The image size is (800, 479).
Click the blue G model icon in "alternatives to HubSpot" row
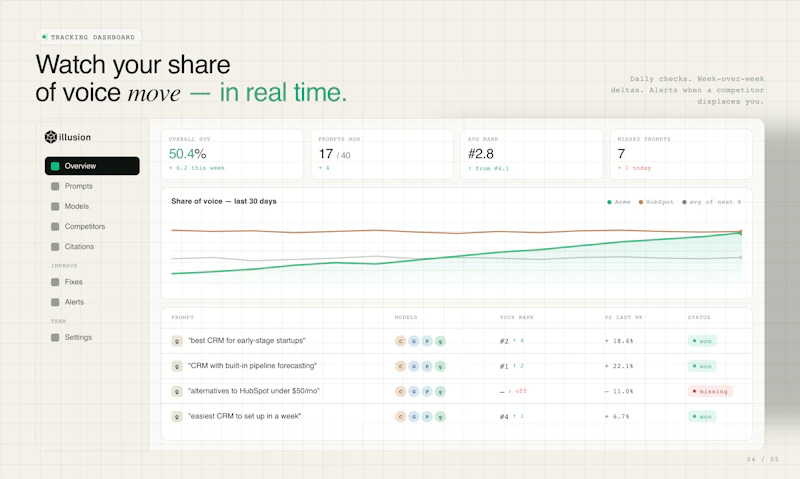pos(414,391)
